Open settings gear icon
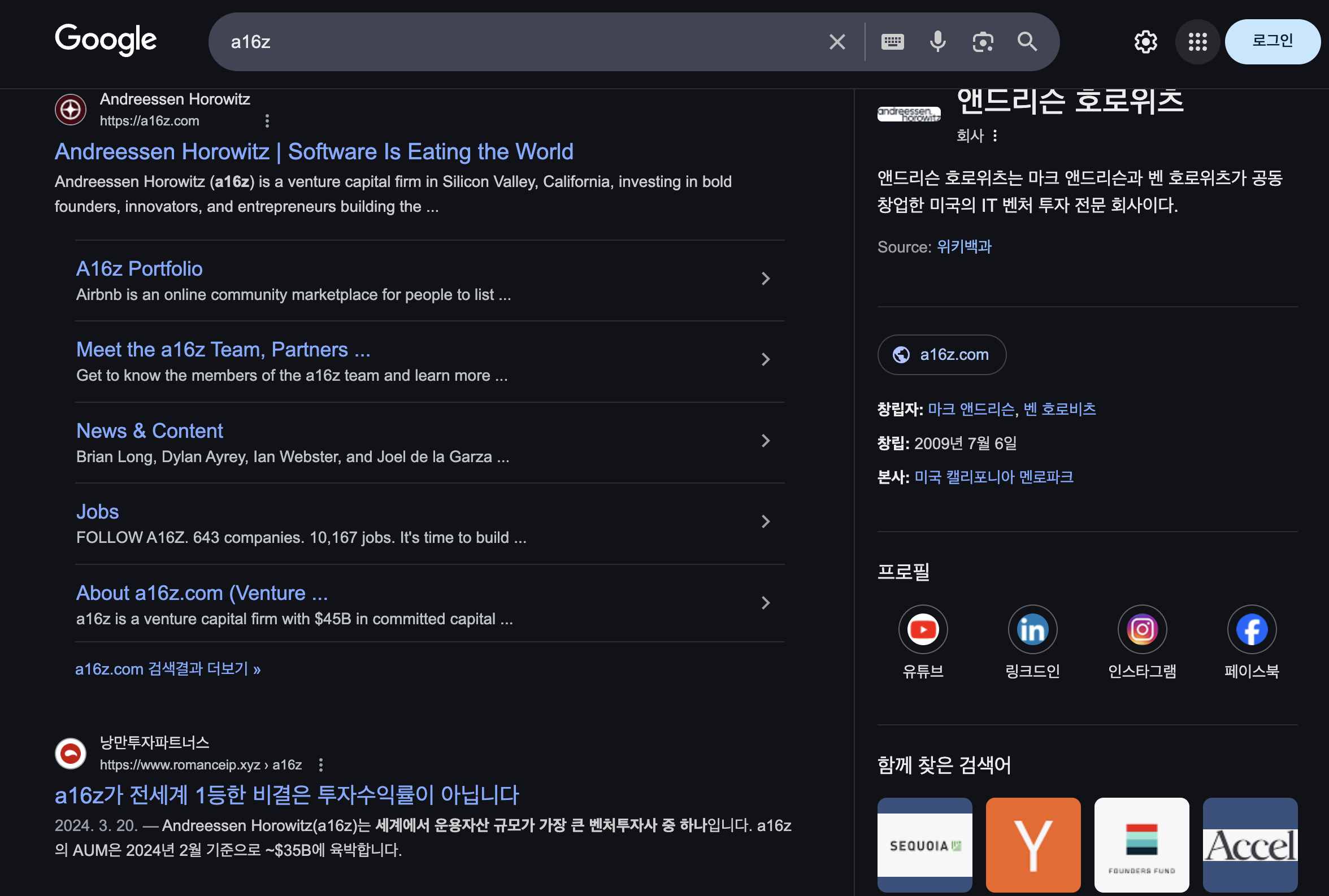This screenshot has width=1329, height=896. 1145,42
